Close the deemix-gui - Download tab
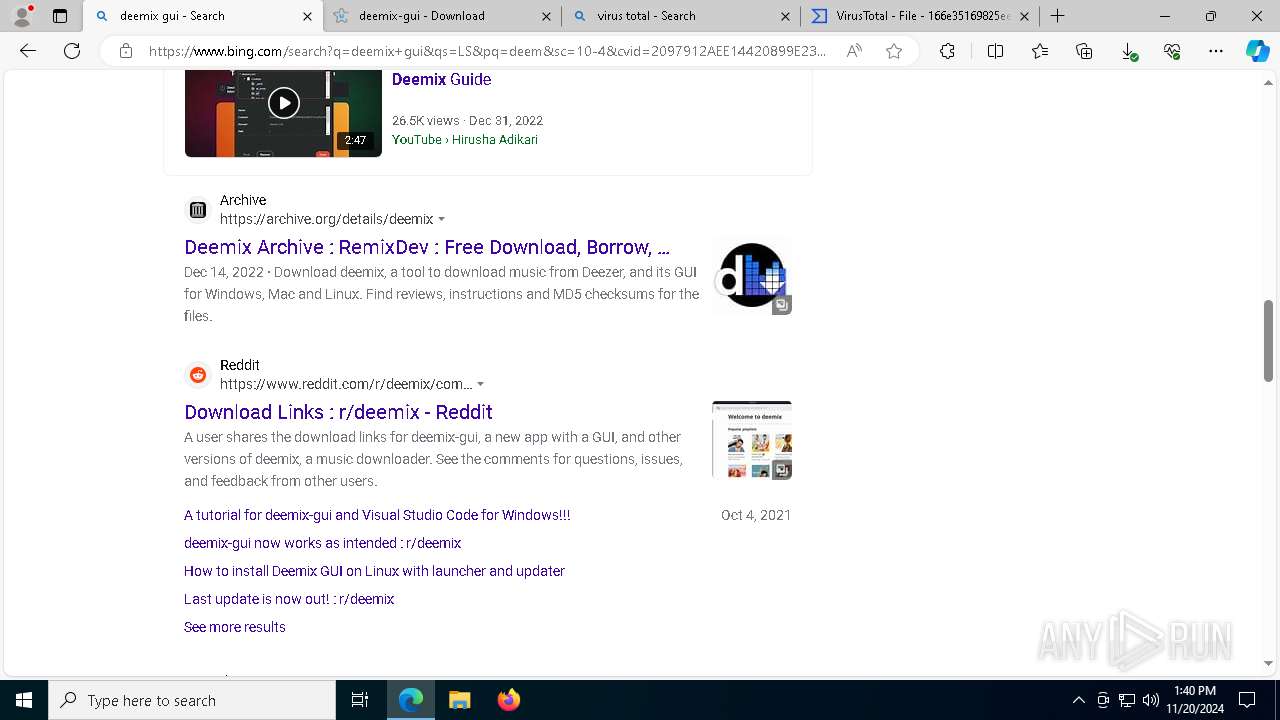 (546, 16)
